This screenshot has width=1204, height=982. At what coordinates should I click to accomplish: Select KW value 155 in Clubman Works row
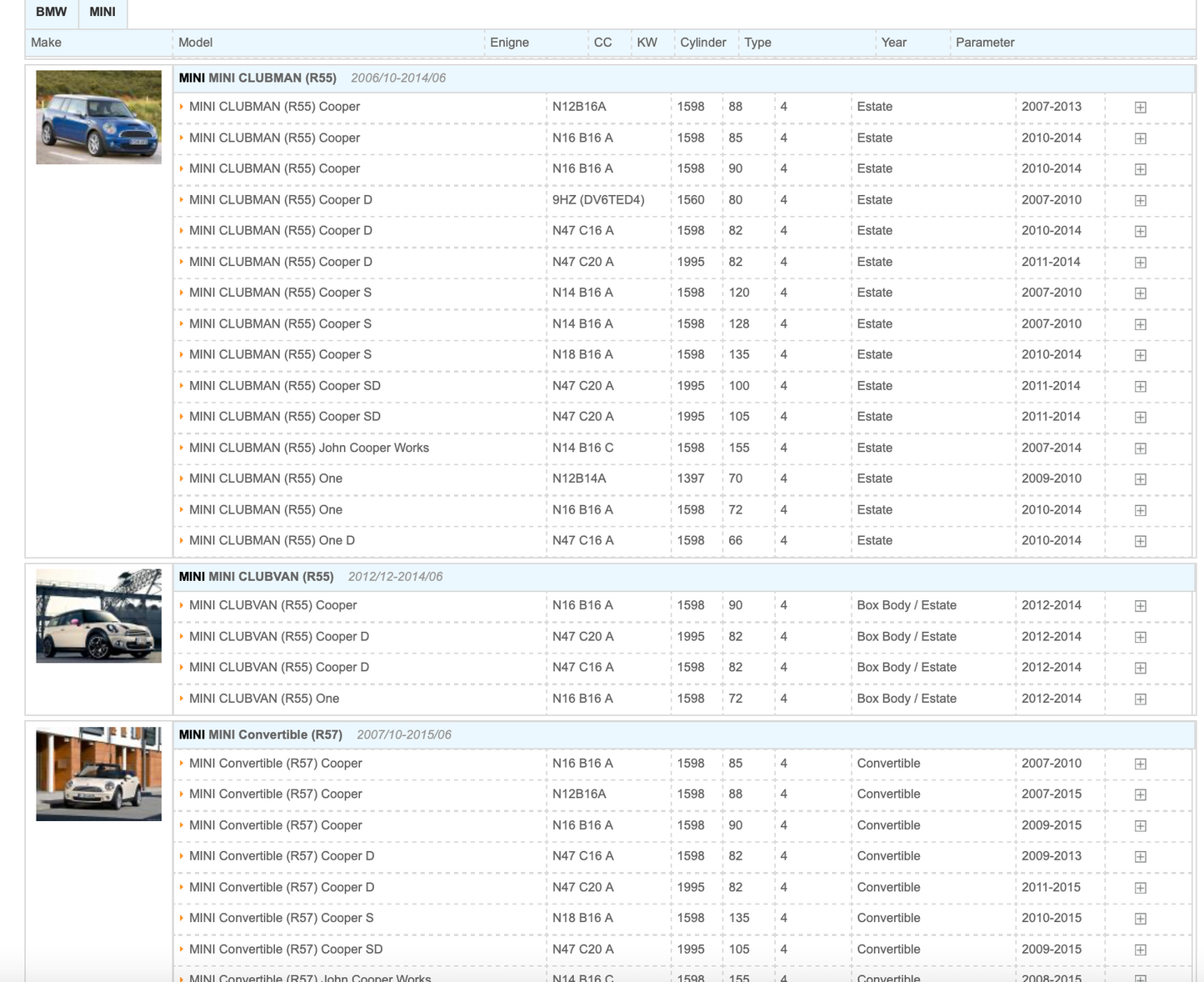739,448
